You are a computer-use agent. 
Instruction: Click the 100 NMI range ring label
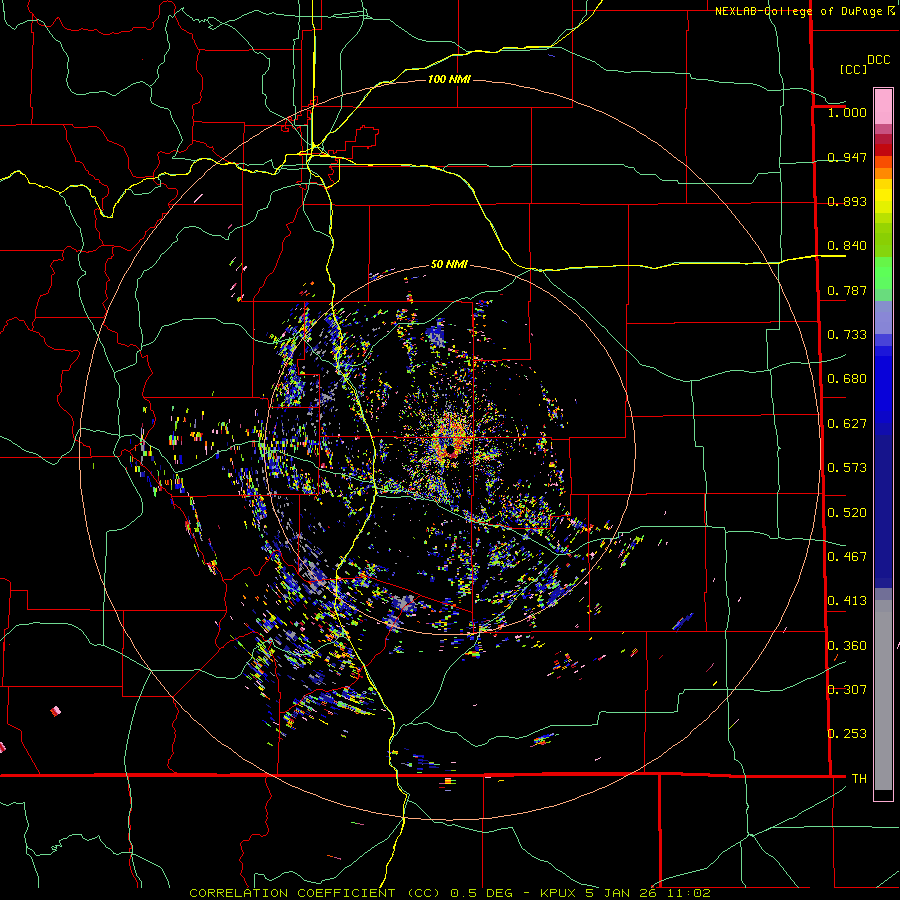point(449,79)
